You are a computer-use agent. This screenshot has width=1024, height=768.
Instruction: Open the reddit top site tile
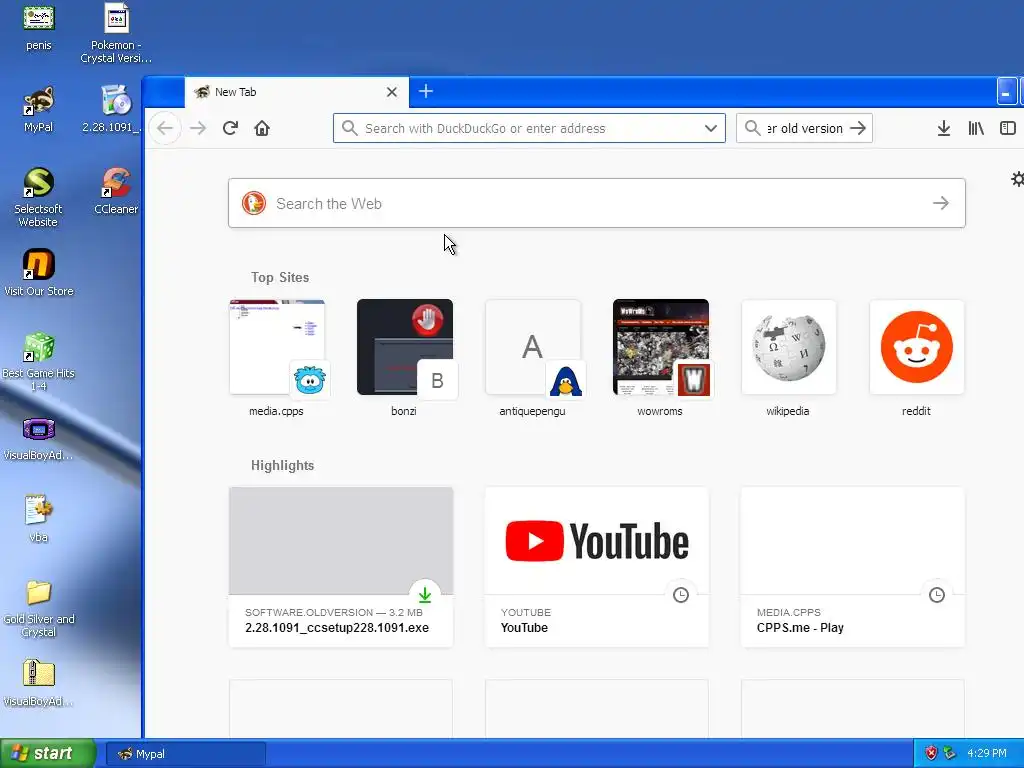(917, 358)
